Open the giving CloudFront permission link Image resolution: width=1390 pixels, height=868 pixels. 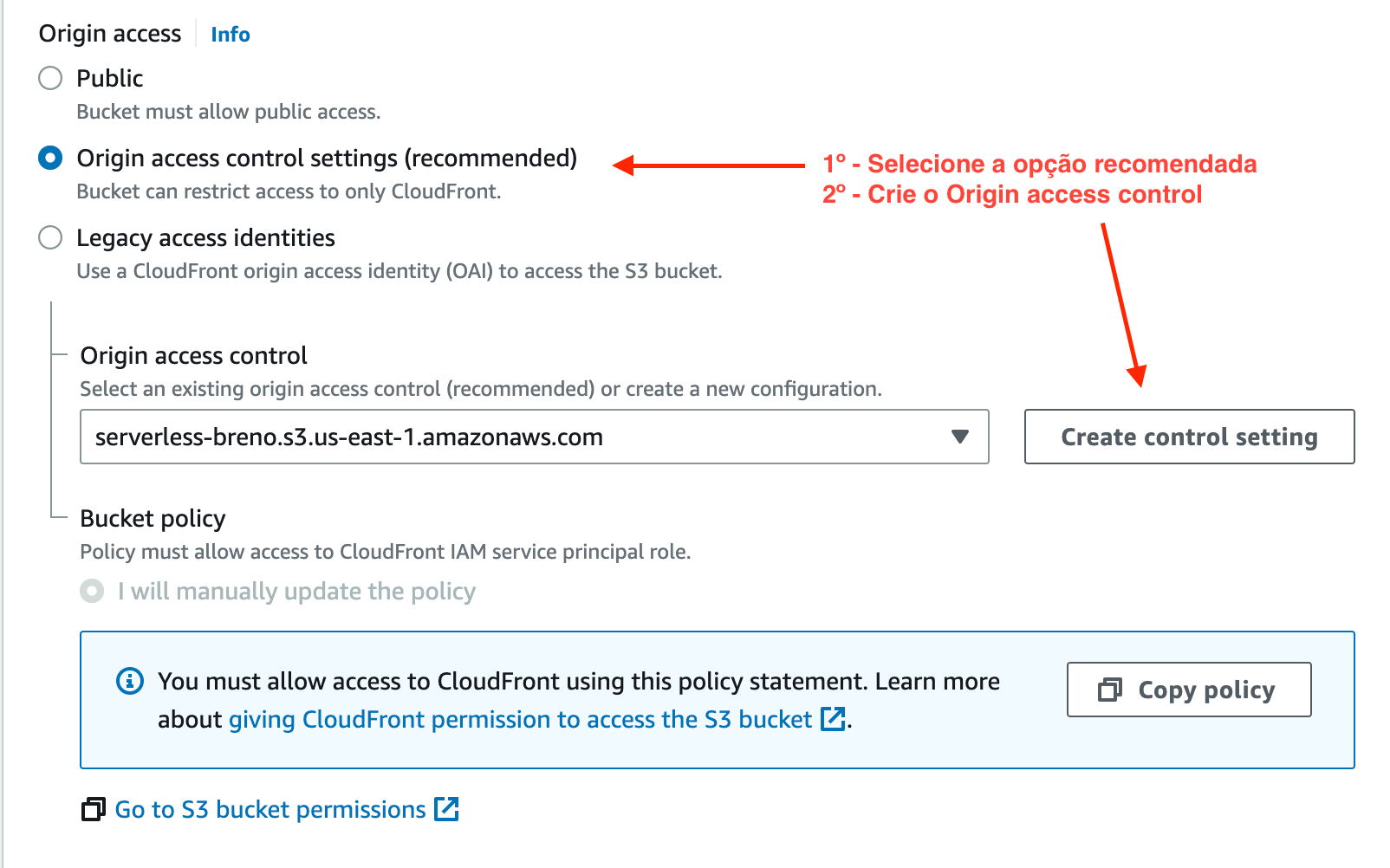[x=520, y=720]
